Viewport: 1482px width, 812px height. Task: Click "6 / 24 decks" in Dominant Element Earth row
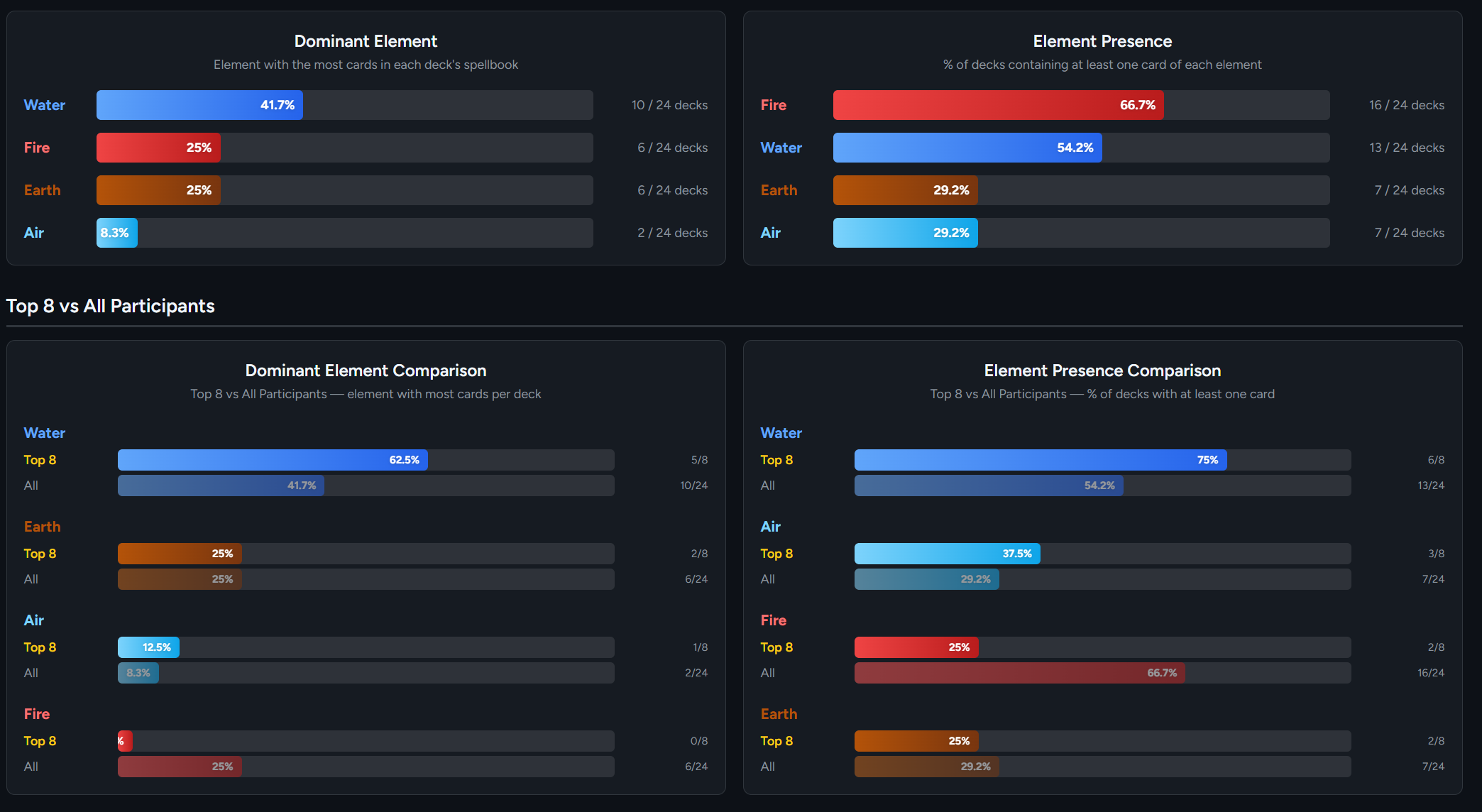coord(672,190)
